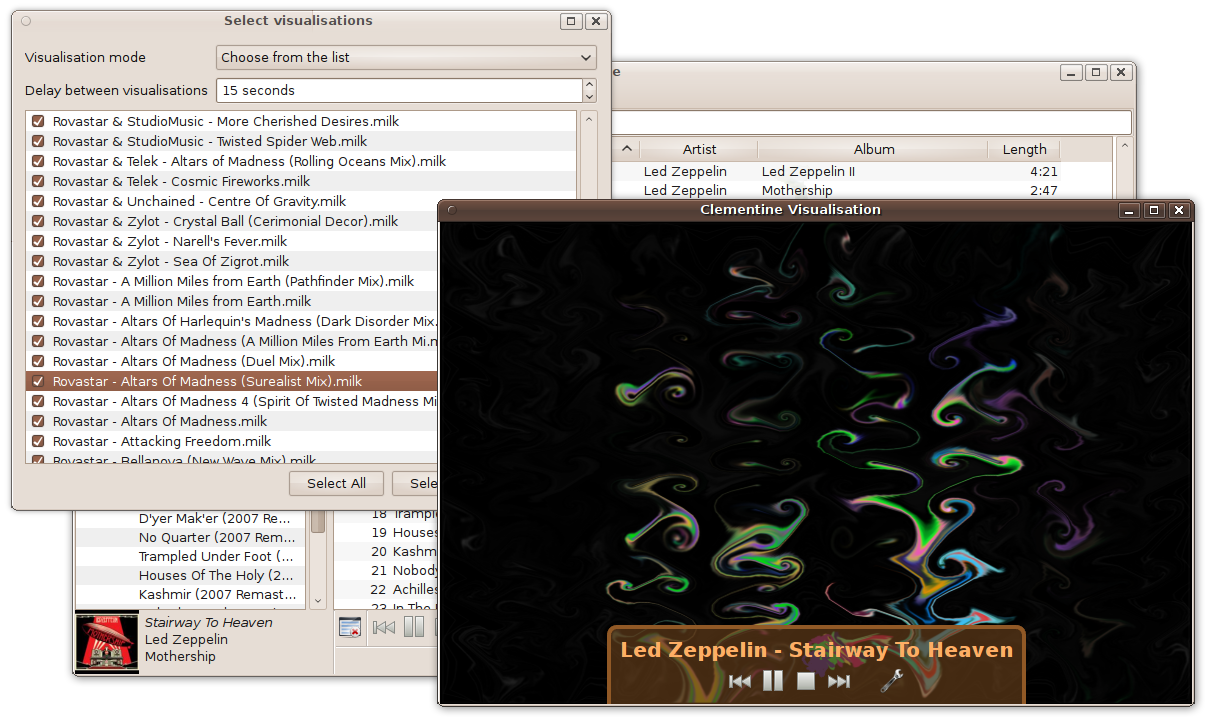Clear the playlist using the red-cross playlist icon

351,626
